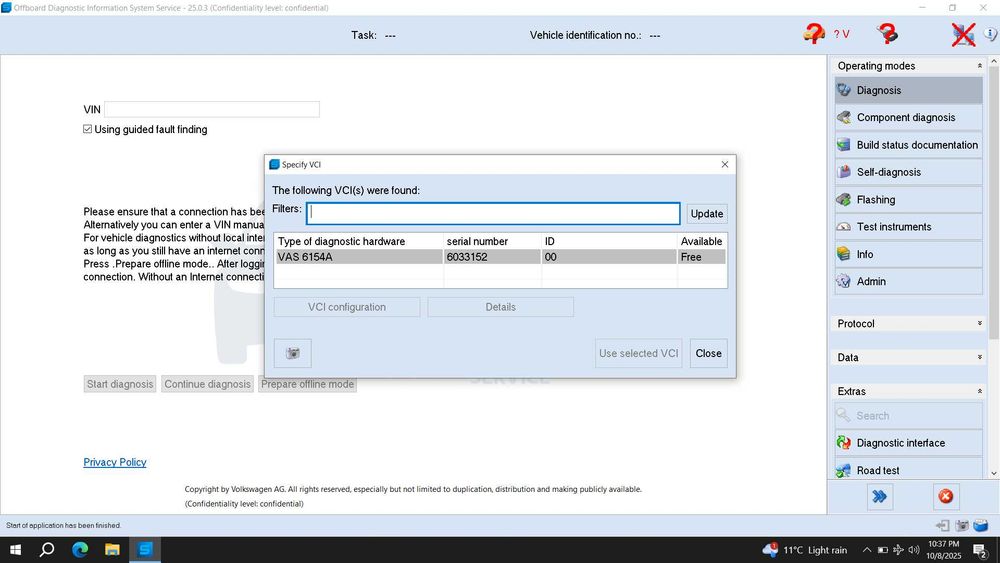1000x563 pixels.
Task: Toggle Using guided fault finding checkbox
Action: pos(87,129)
